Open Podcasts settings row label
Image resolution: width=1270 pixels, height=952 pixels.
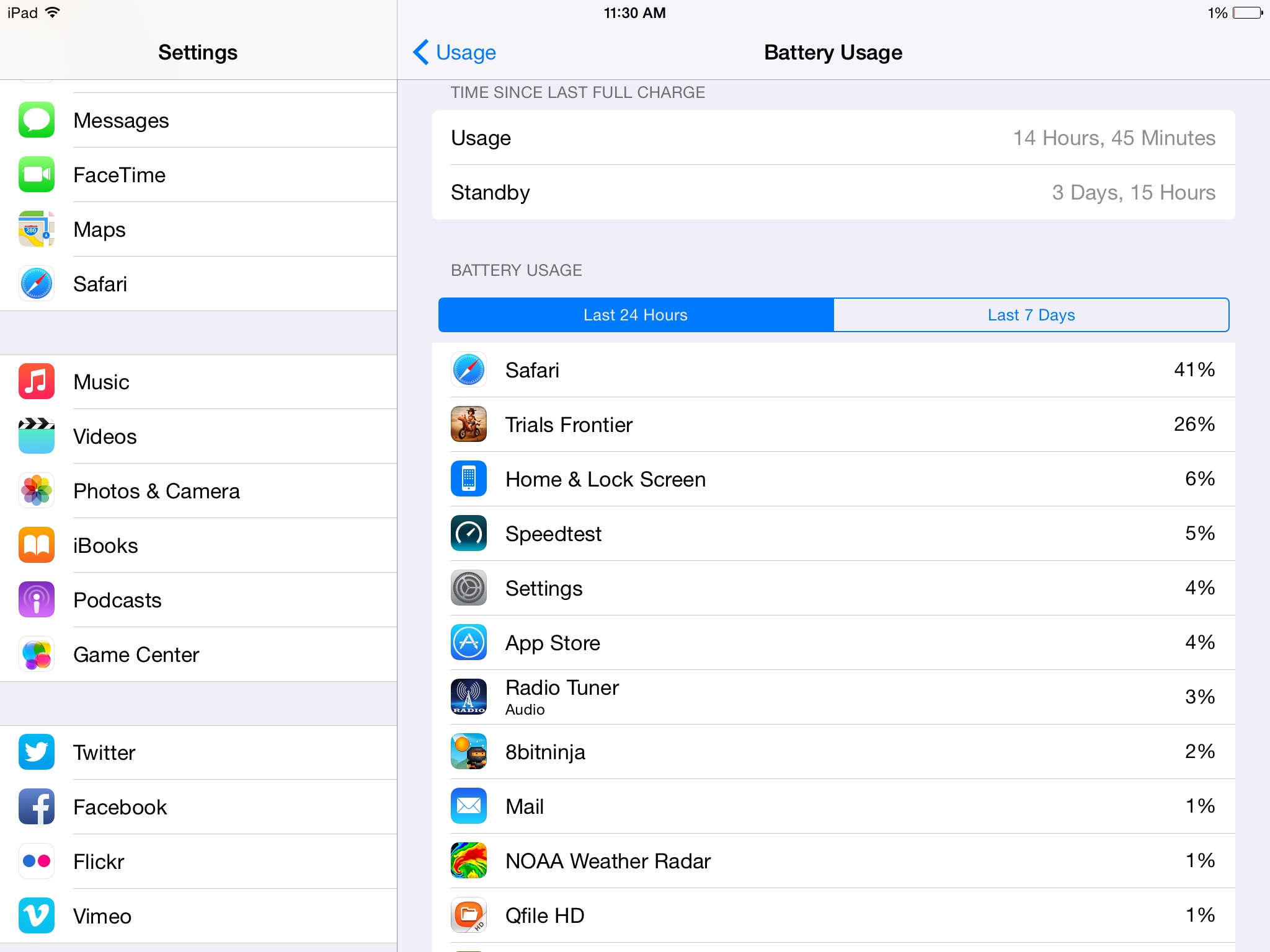click(117, 601)
